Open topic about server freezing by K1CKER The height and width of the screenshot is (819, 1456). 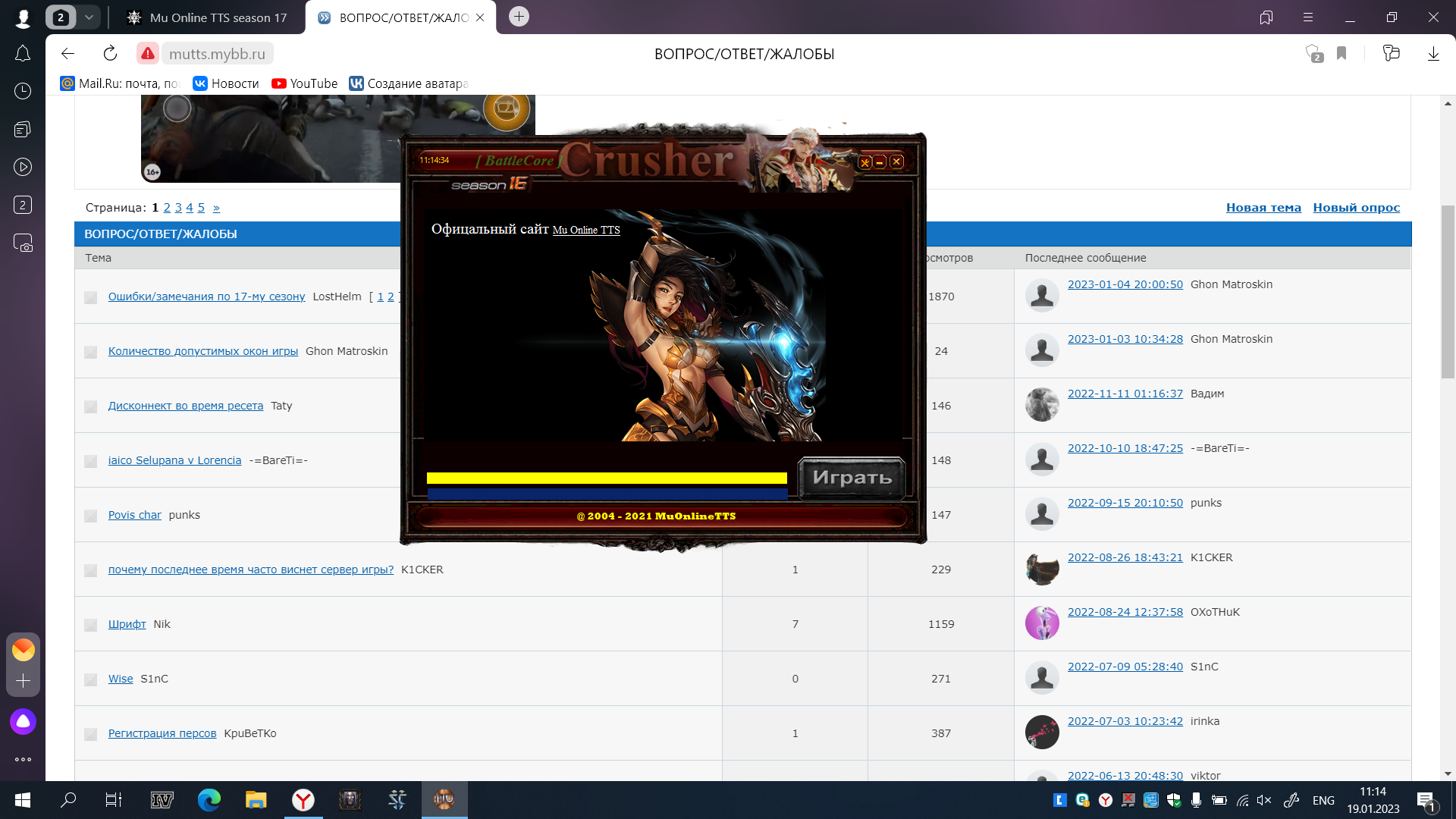(x=250, y=570)
